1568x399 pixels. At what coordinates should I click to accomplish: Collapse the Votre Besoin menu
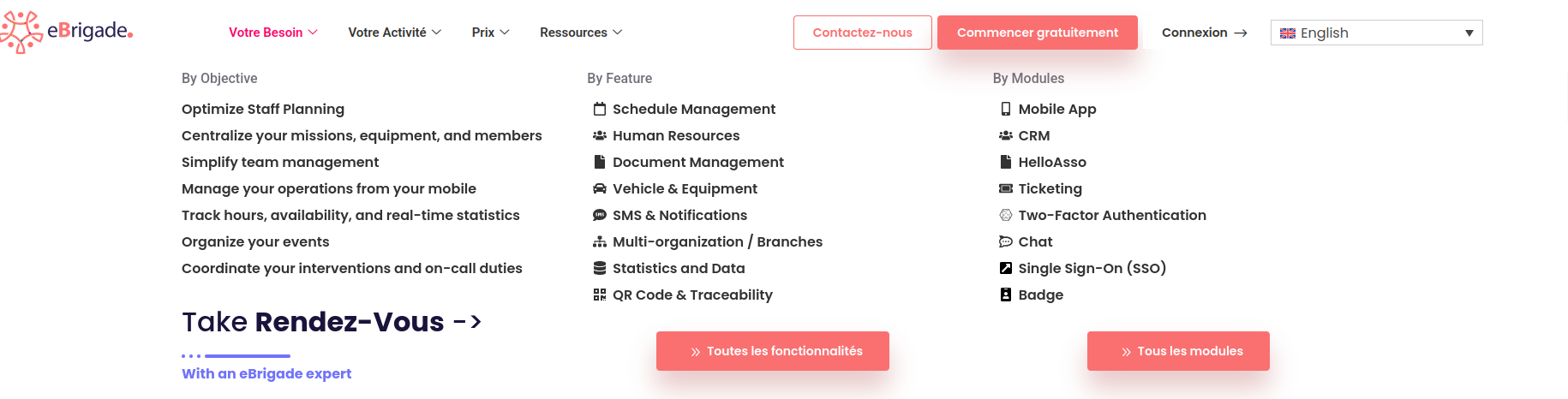click(x=272, y=33)
